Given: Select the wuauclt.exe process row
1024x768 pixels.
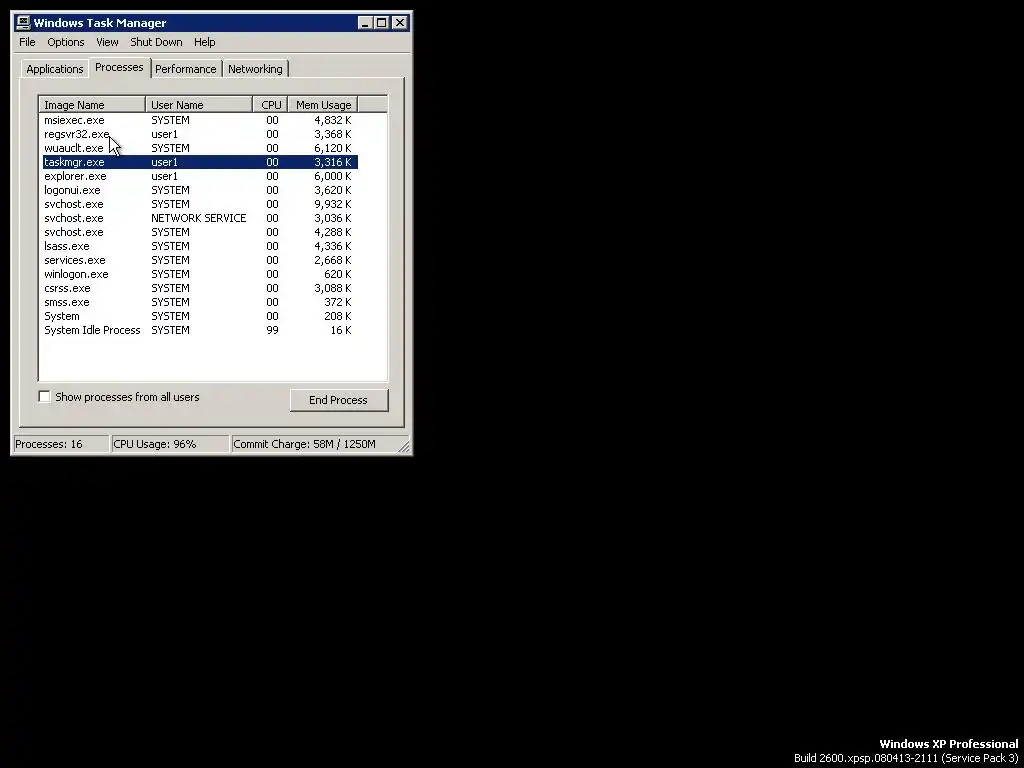Looking at the screenshot, I should coord(200,148).
